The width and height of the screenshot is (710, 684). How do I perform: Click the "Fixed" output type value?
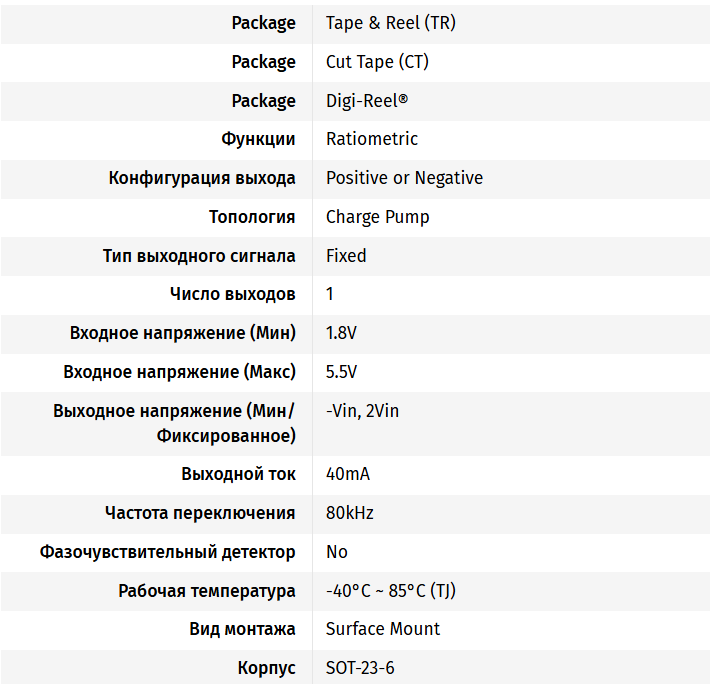coord(346,256)
